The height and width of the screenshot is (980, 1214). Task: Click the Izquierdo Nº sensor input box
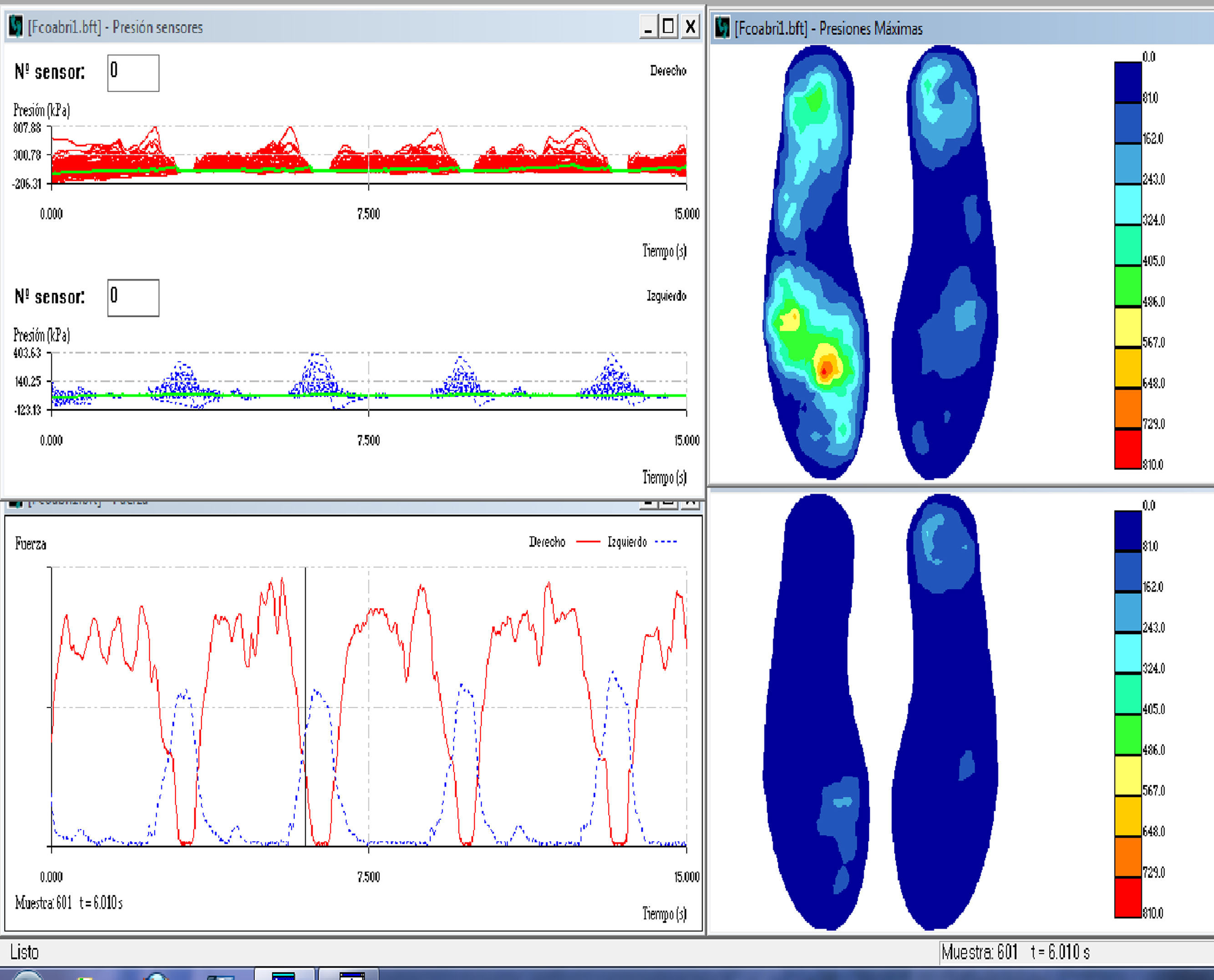coord(133,298)
